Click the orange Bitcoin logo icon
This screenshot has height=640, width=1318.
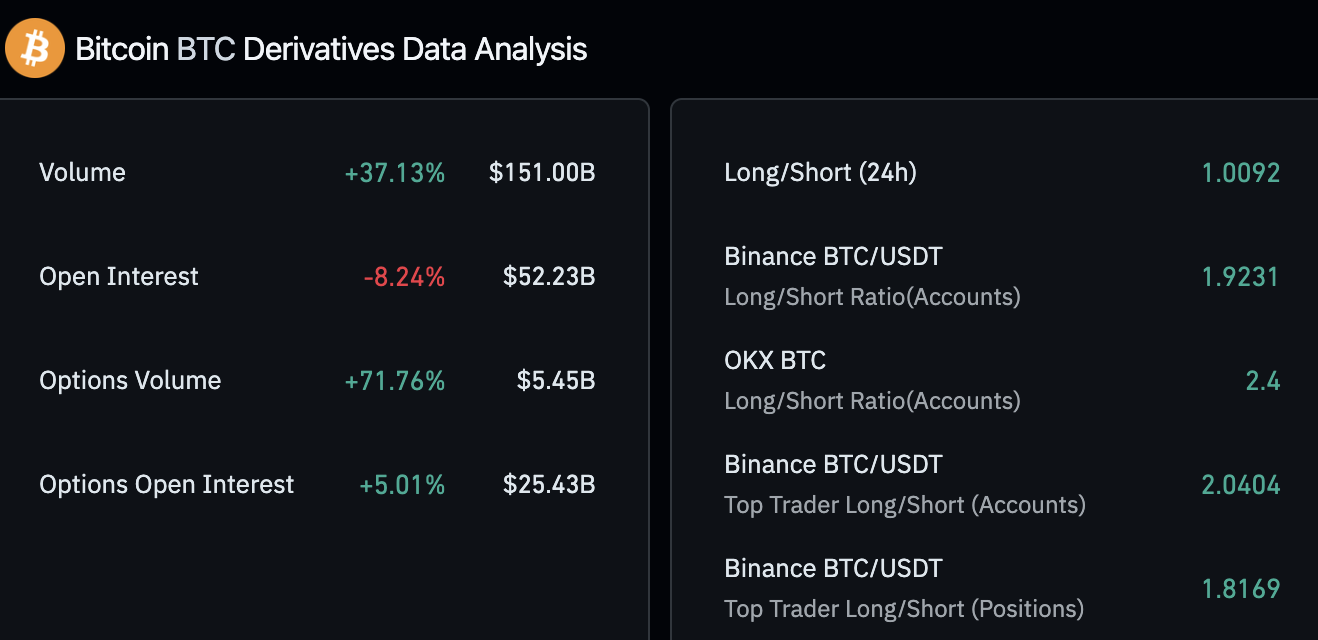[x=35, y=48]
